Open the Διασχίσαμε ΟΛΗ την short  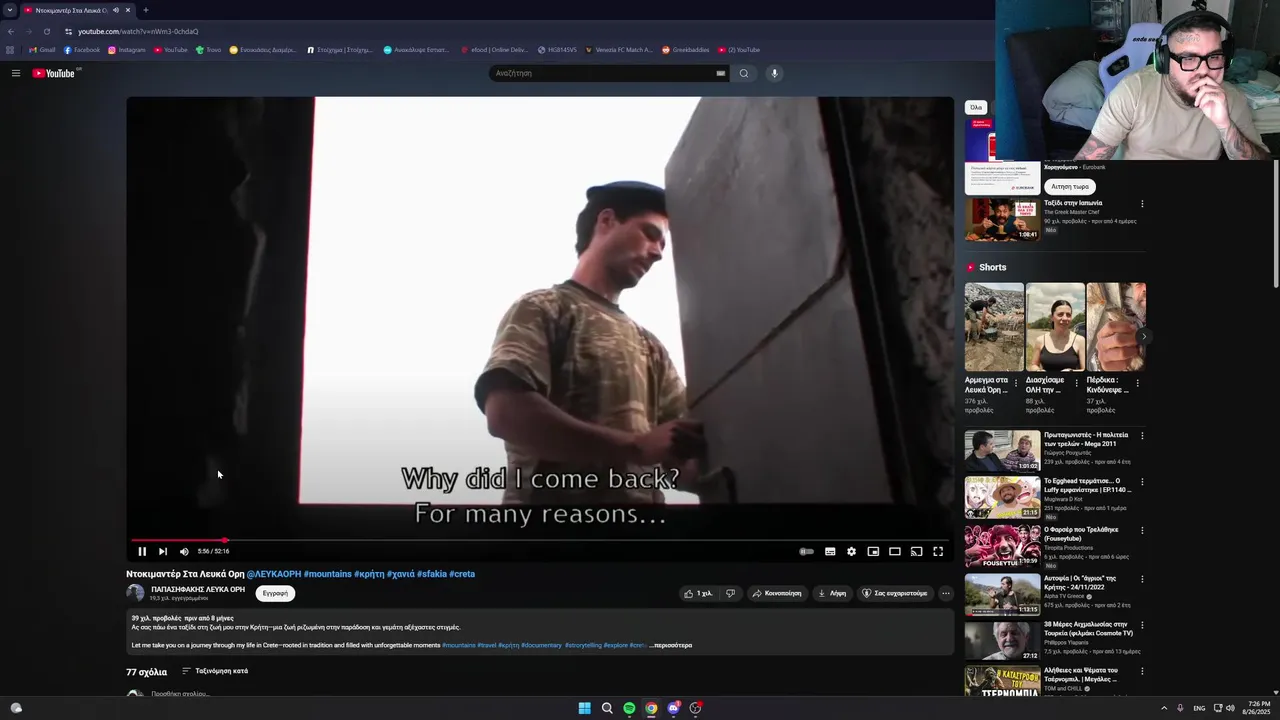(1055, 327)
